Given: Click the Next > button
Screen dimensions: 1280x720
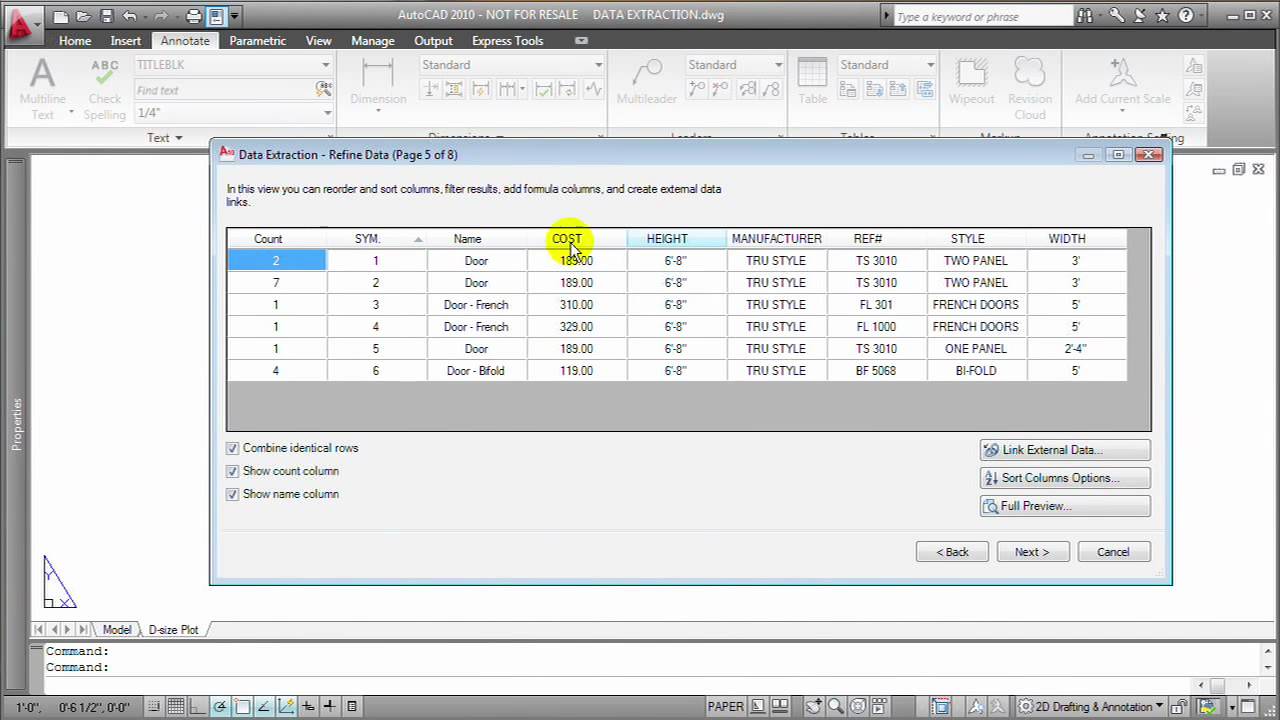Looking at the screenshot, I should [x=1033, y=552].
